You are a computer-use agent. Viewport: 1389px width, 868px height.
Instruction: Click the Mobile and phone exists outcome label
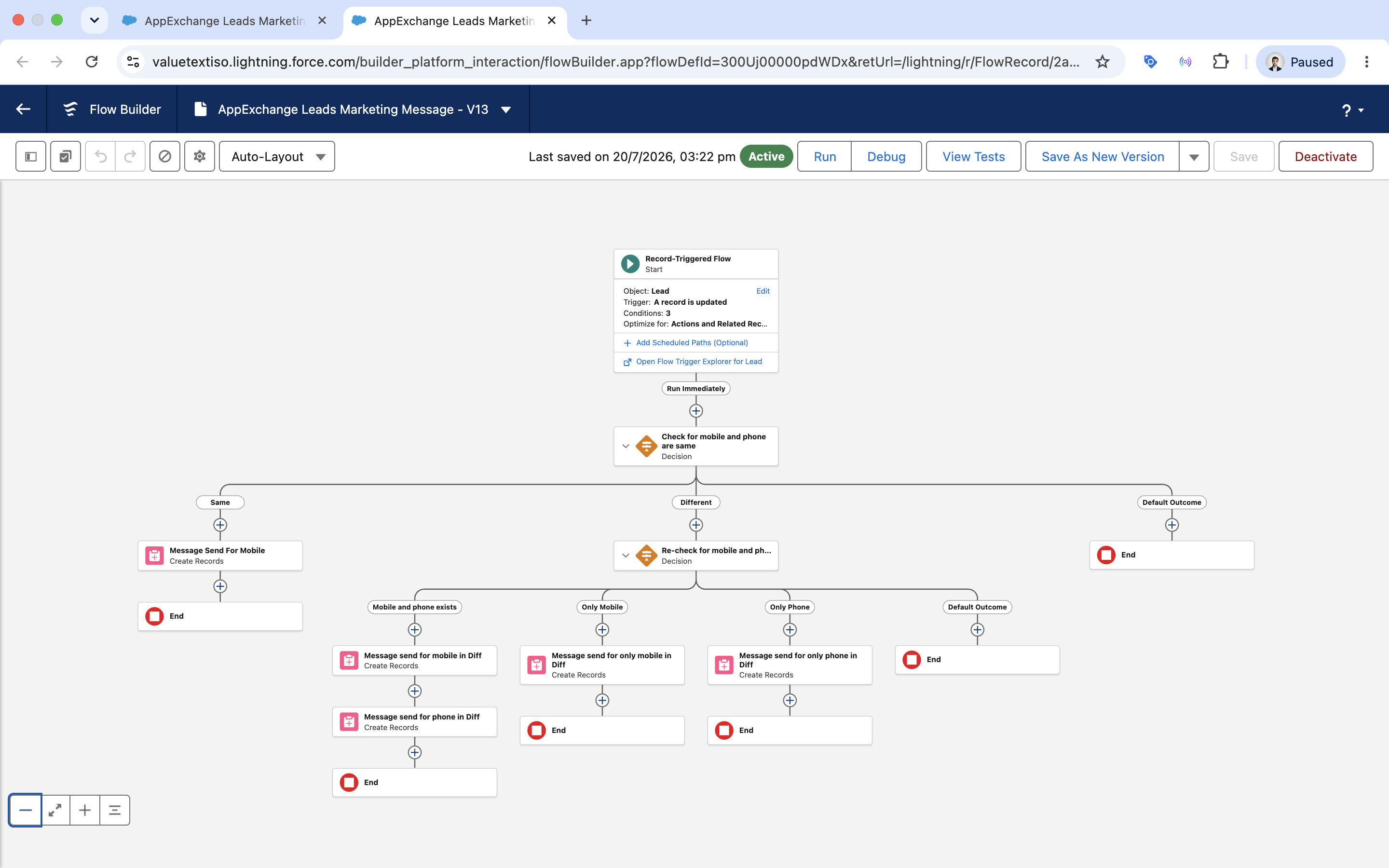414,607
